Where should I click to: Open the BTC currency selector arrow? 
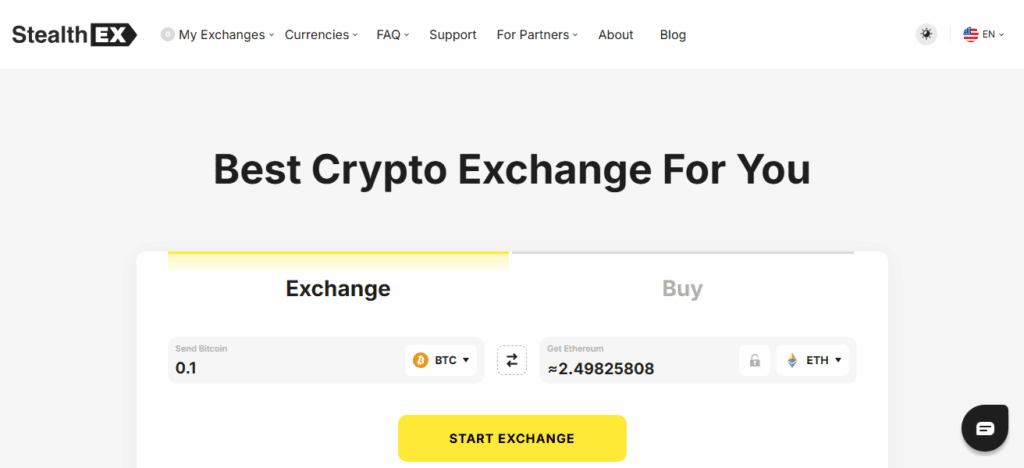coord(466,360)
